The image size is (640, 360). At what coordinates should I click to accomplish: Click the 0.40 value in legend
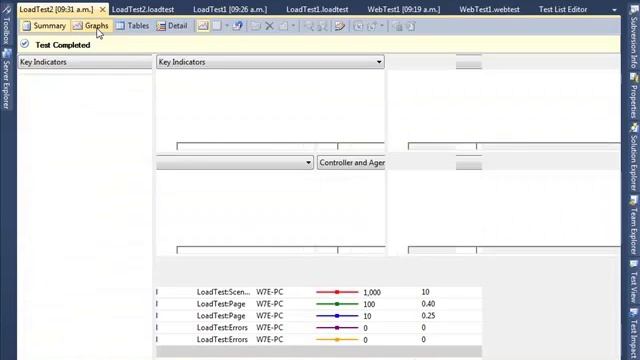click(x=428, y=304)
